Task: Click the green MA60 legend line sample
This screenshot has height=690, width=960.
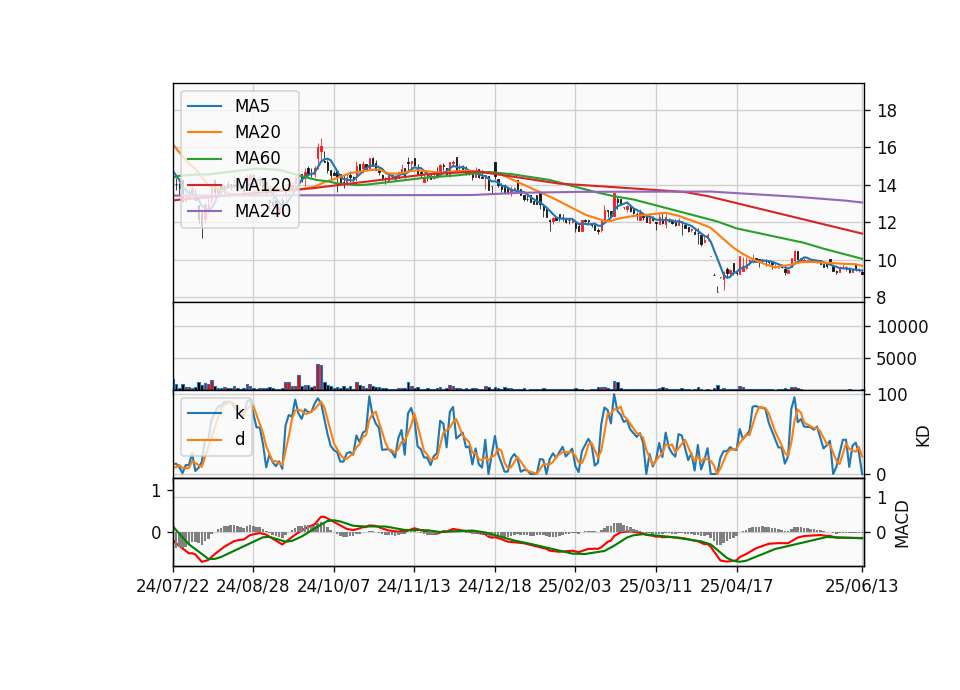Action: (204, 159)
